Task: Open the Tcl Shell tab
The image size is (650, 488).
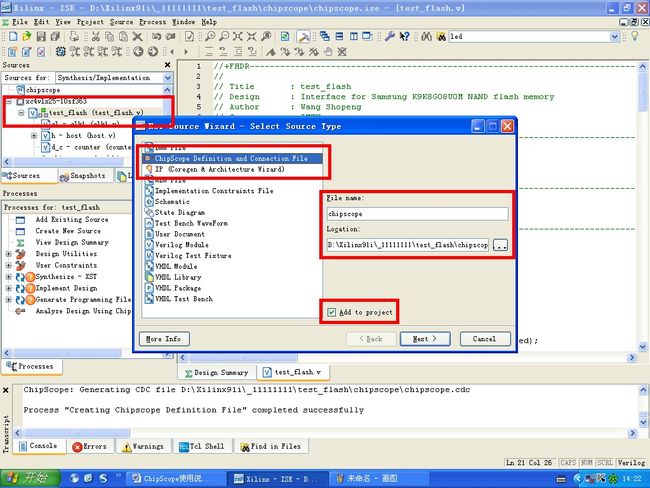Action: tap(201, 447)
